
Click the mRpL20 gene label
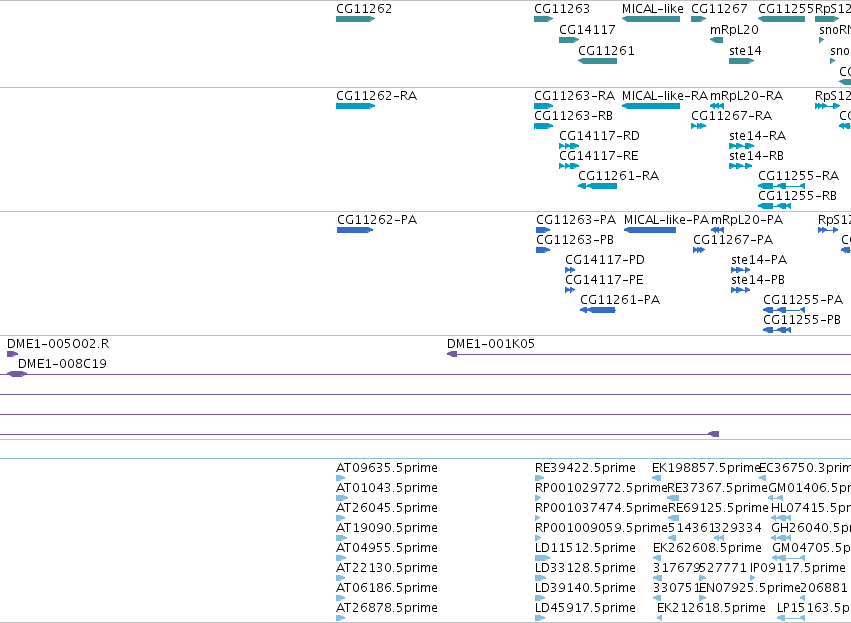pos(734,30)
